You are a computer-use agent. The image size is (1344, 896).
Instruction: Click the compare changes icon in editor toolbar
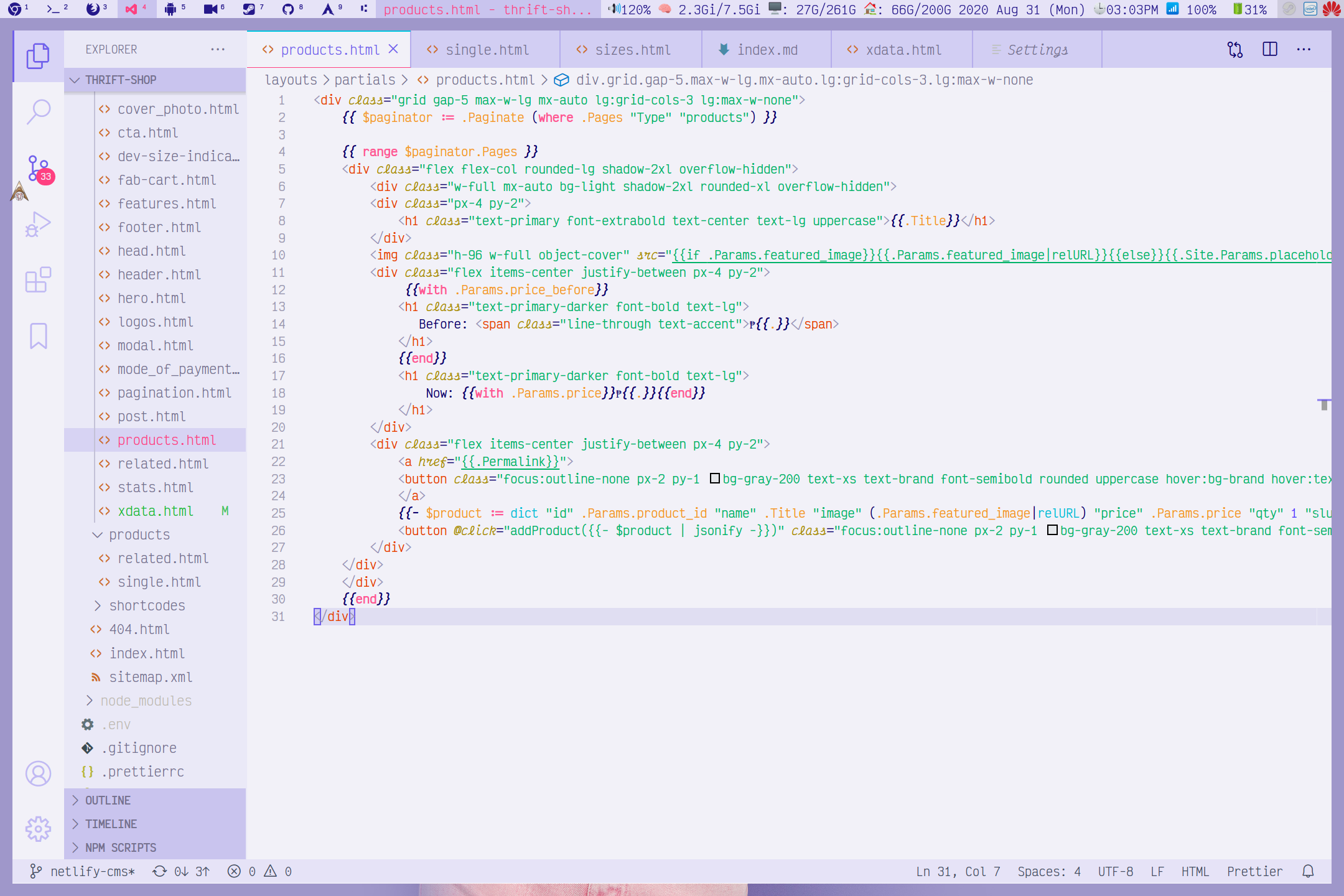point(1235,49)
